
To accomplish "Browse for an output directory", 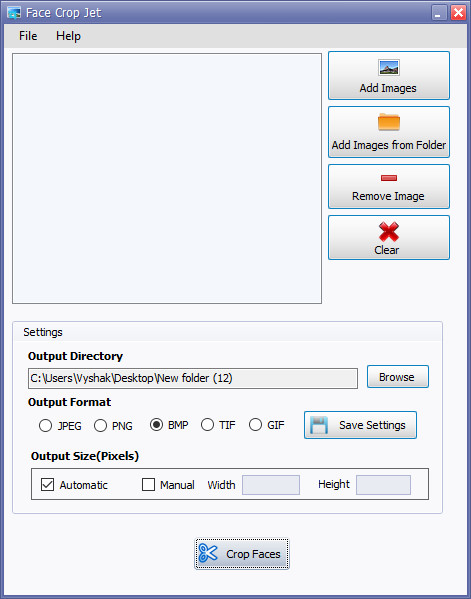I will [x=398, y=377].
